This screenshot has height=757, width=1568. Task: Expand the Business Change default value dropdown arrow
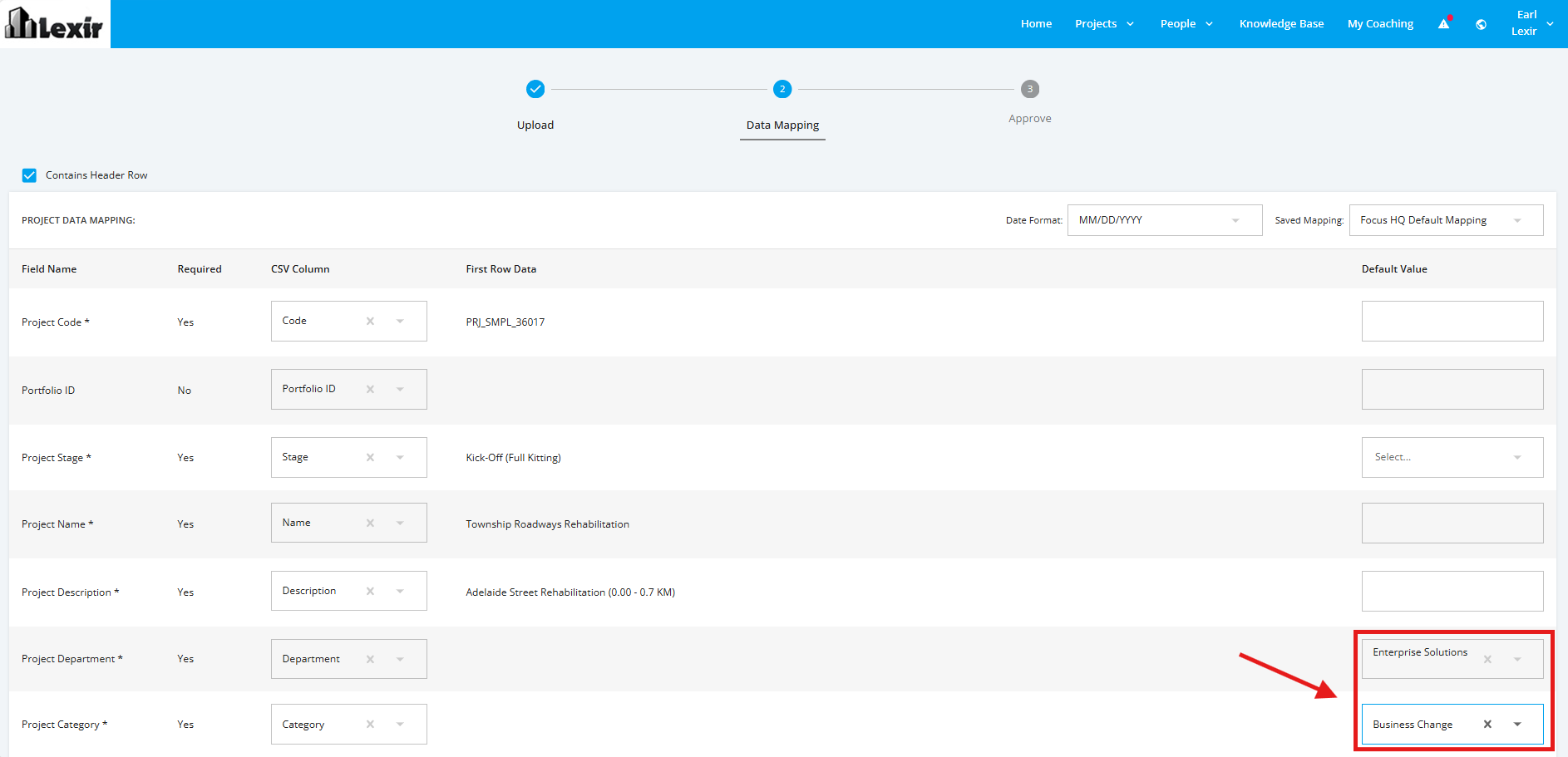(1517, 724)
